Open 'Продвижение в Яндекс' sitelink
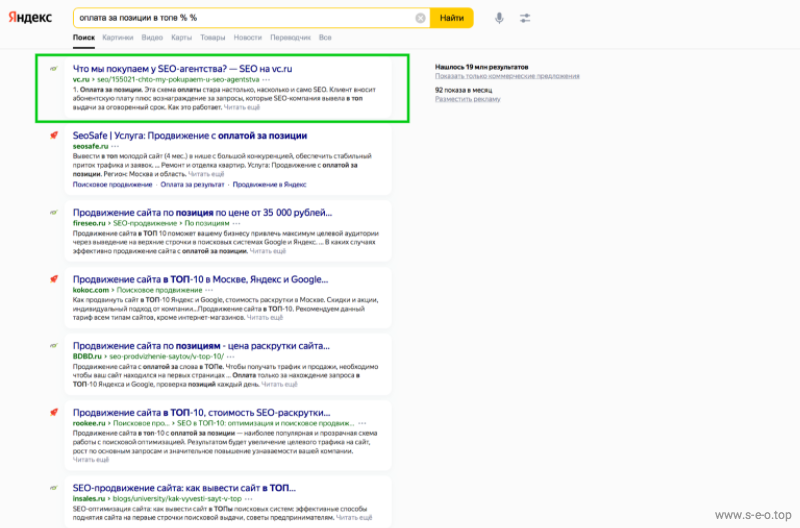The height and width of the screenshot is (528, 800). (x=269, y=184)
